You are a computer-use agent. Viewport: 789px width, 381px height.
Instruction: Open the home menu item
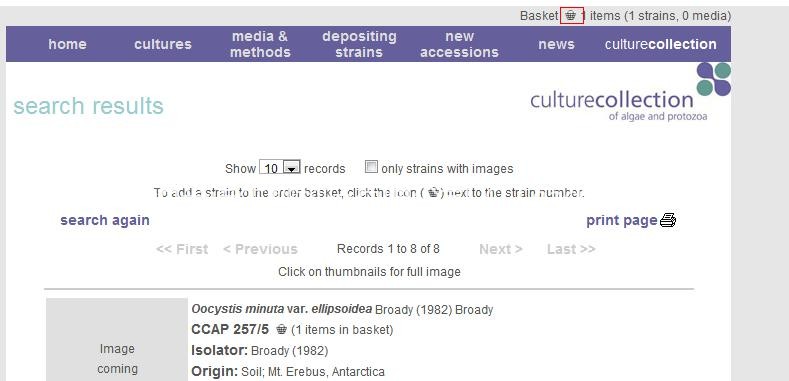67,44
